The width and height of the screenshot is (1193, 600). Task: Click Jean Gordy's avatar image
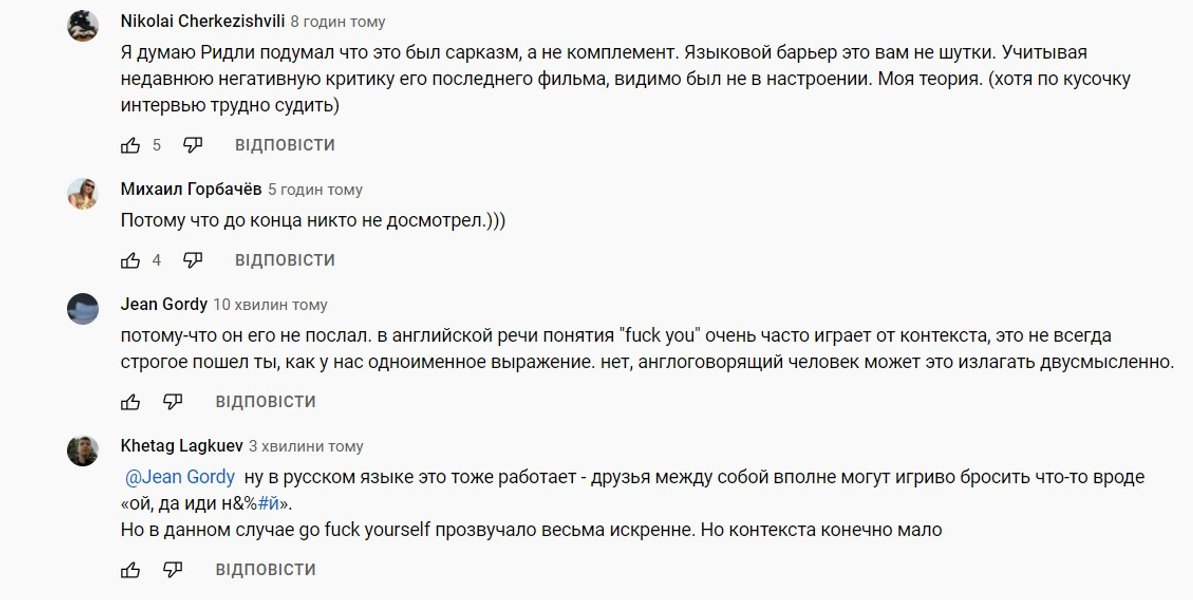tap(83, 309)
